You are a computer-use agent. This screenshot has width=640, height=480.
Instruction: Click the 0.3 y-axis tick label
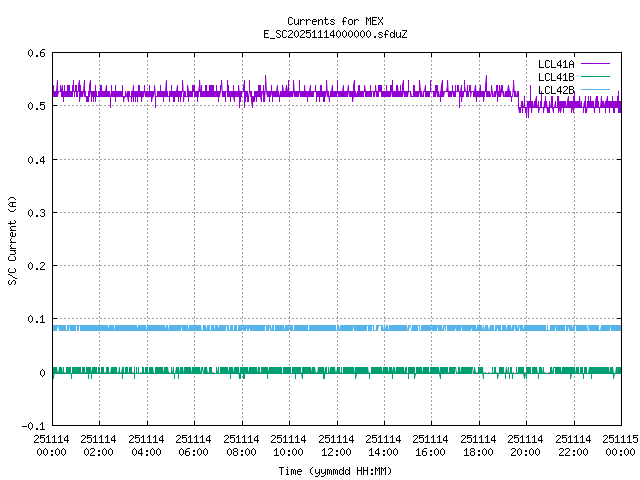coord(35,213)
